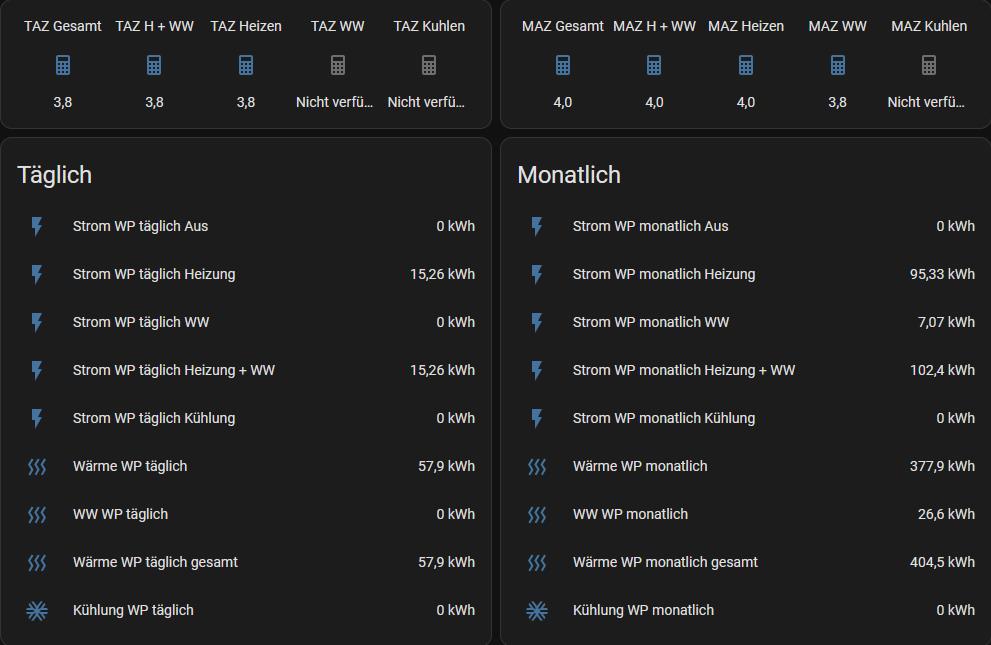The width and height of the screenshot is (991, 645).
Task: Click the MAZ WW calculator icon
Action: tap(838, 65)
